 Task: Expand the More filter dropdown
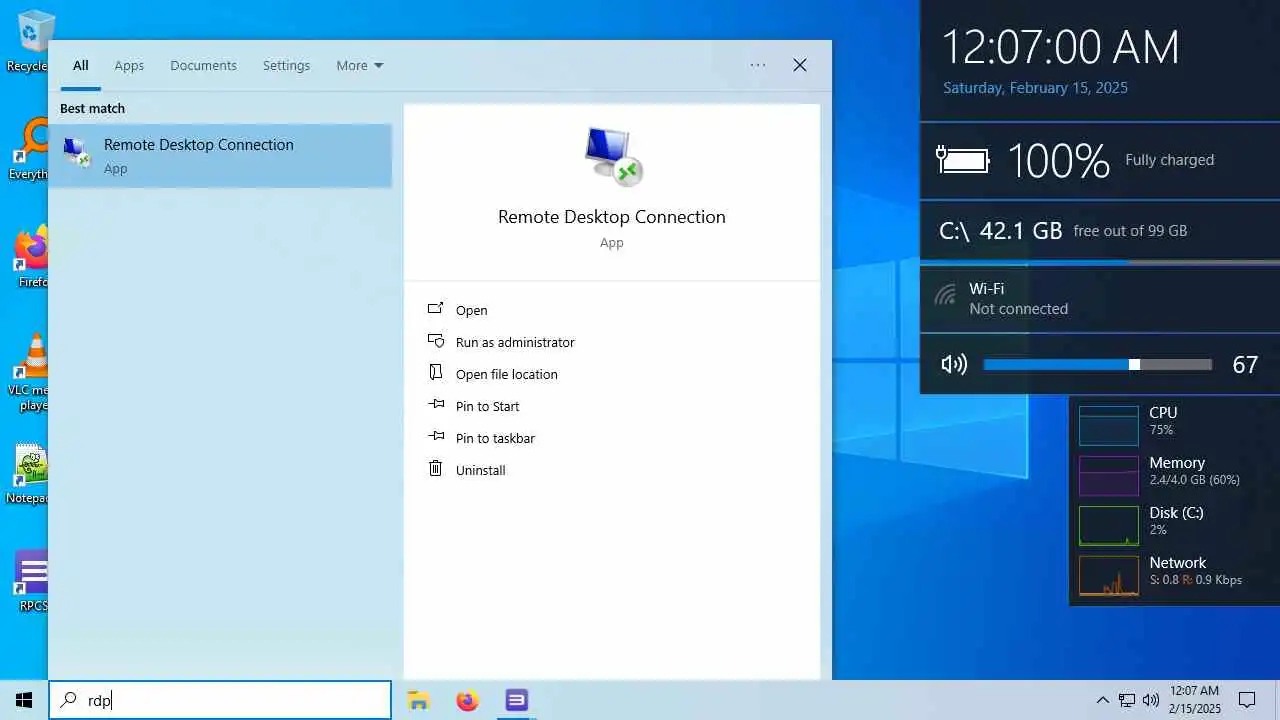point(359,65)
